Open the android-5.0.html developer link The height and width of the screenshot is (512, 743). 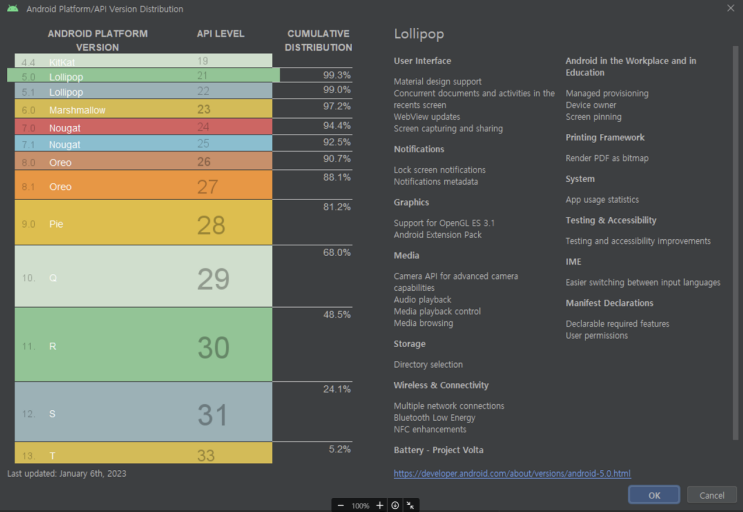click(x=512, y=473)
